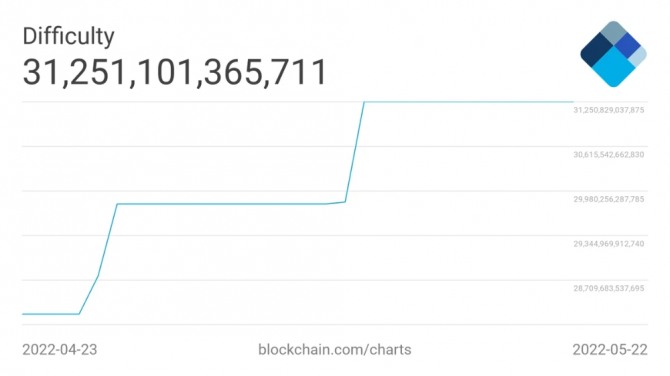Click the 31,250,829,037,875 axis label

click(x=608, y=110)
